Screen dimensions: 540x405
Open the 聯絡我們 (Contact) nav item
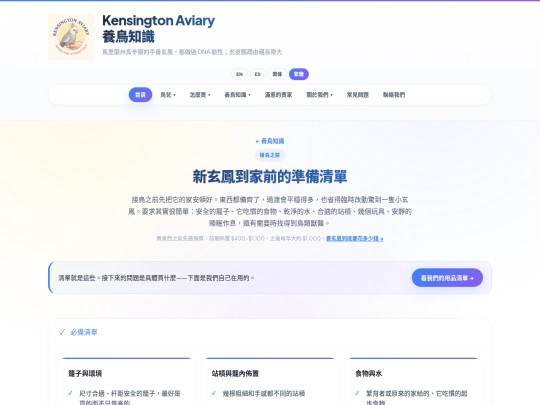click(394, 95)
